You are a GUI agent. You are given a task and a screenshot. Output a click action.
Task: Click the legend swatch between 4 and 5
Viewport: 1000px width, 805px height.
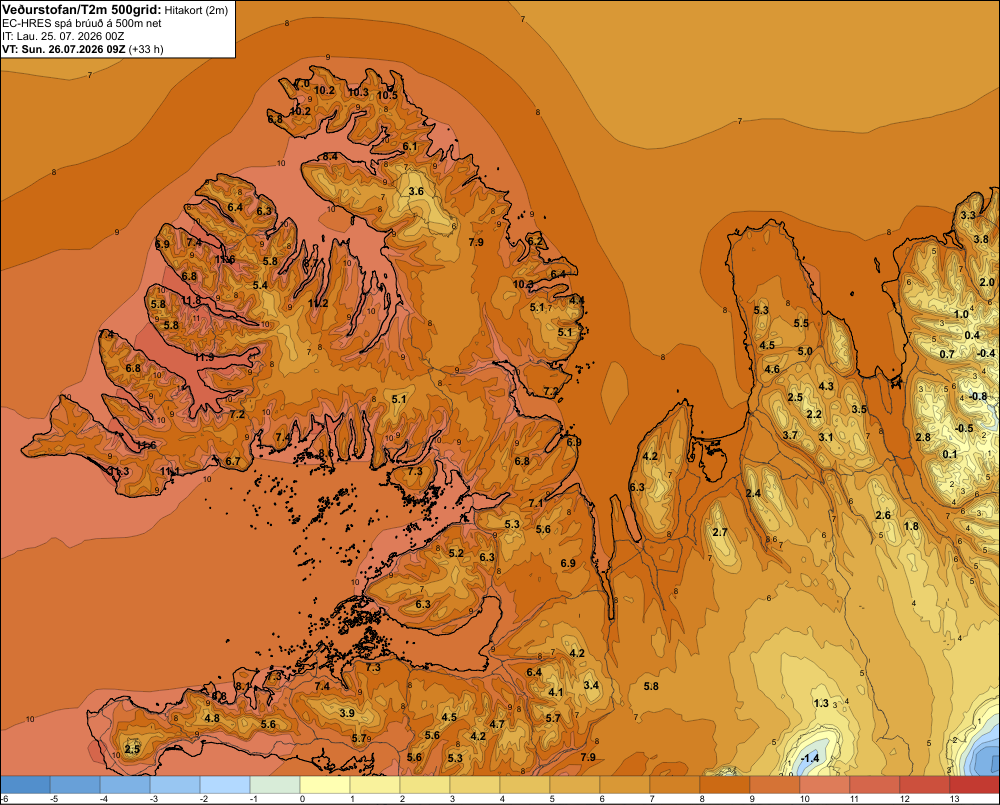click(525, 784)
